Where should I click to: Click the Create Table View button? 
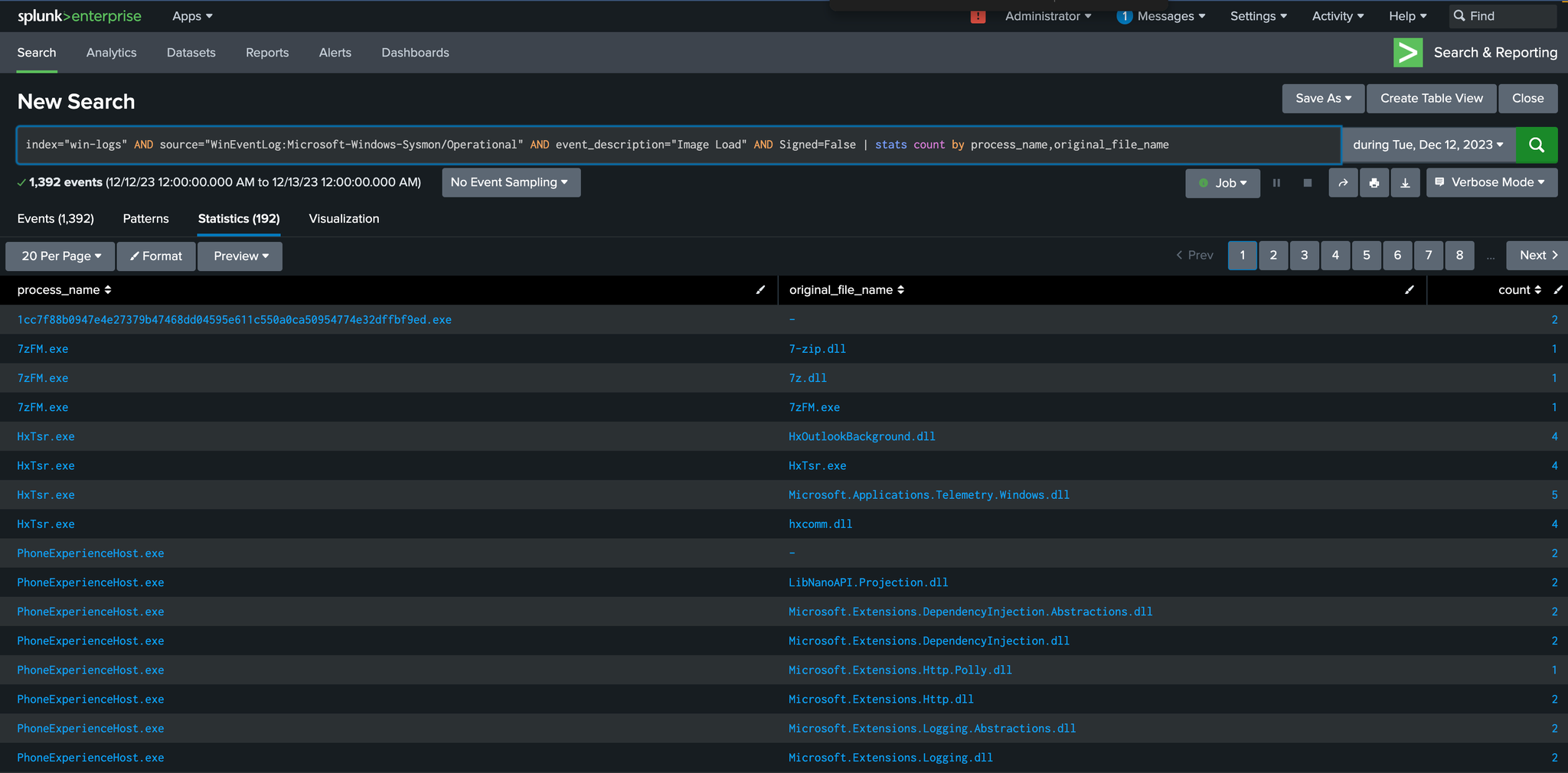[x=1431, y=98]
